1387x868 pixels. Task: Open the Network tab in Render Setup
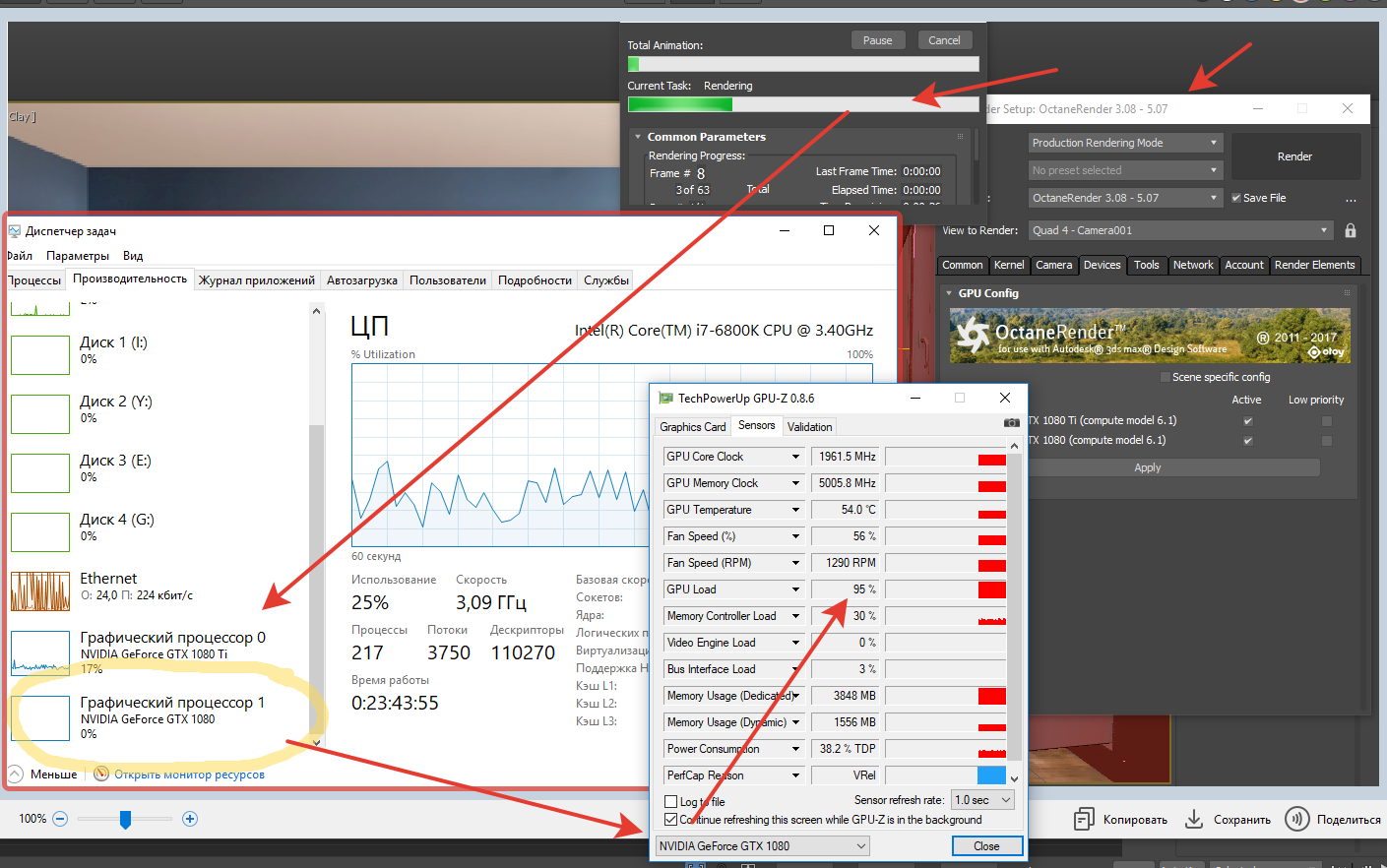1193,265
